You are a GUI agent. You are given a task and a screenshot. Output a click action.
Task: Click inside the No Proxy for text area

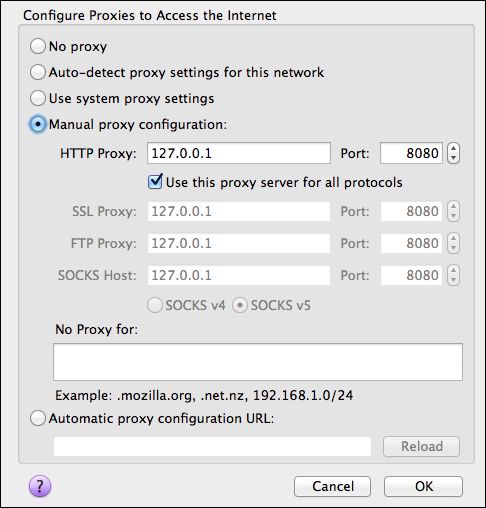point(258,362)
